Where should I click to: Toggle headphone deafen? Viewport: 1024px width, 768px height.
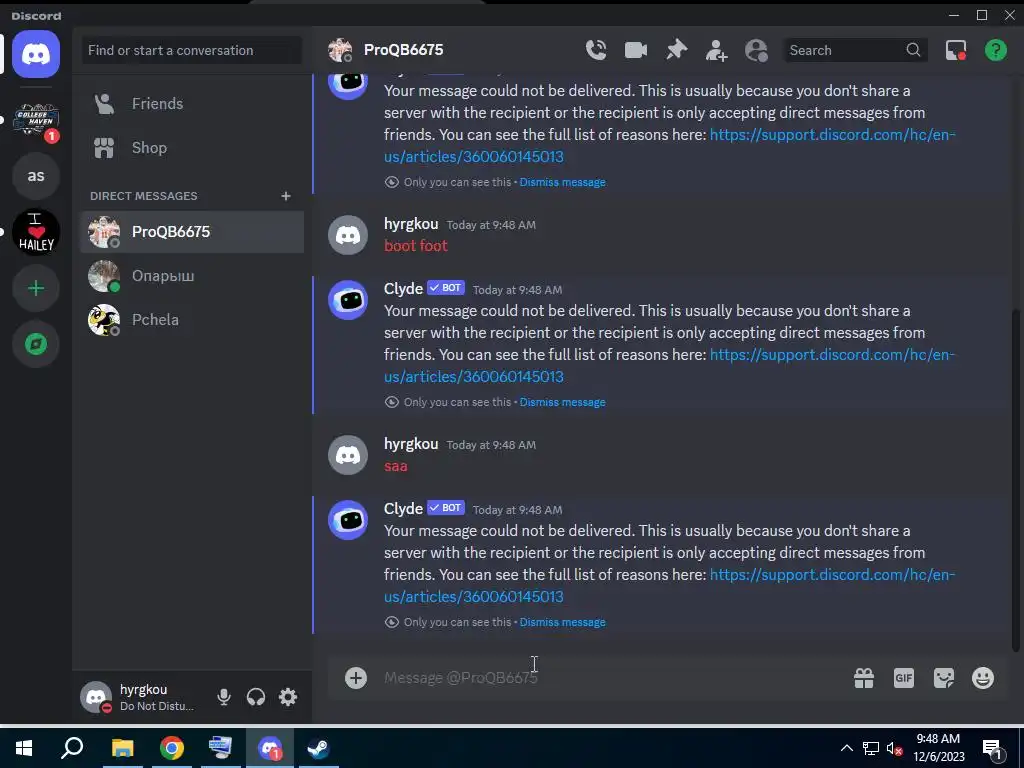click(x=256, y=697)
